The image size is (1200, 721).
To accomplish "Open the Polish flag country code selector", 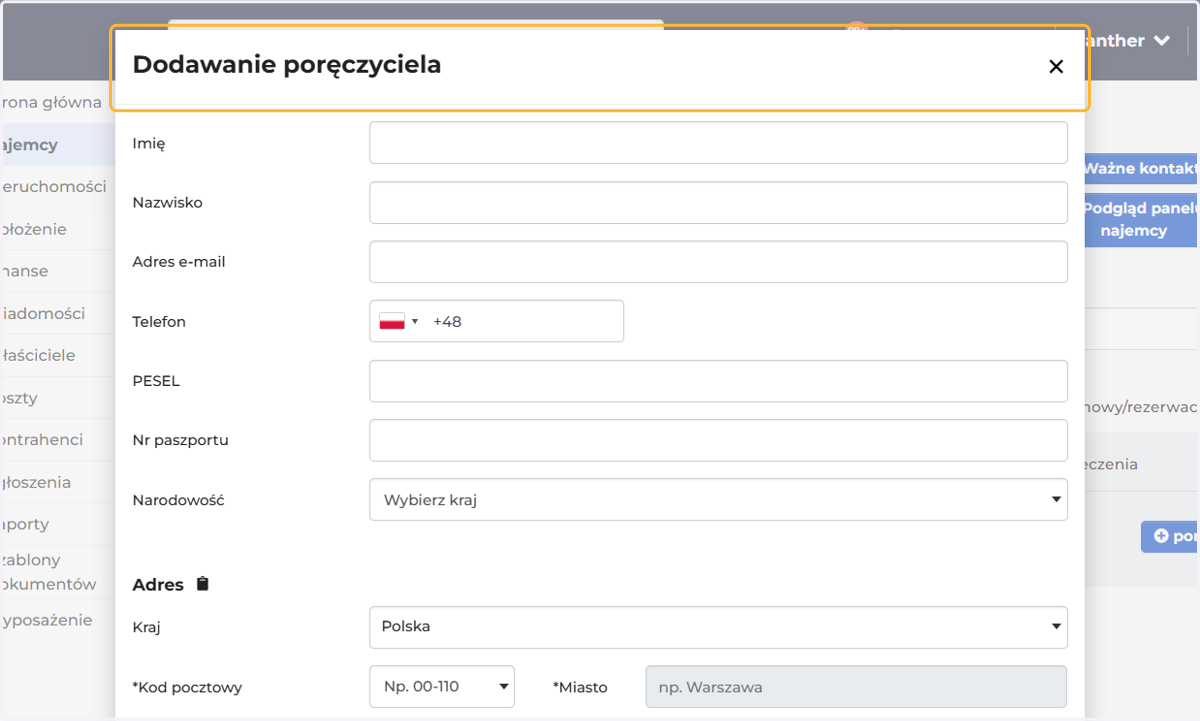I will [398, 322].
